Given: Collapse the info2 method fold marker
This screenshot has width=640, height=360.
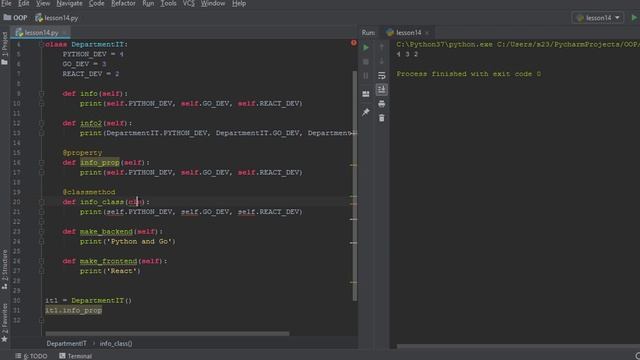Looking at the screenshot, I should 42,123.
